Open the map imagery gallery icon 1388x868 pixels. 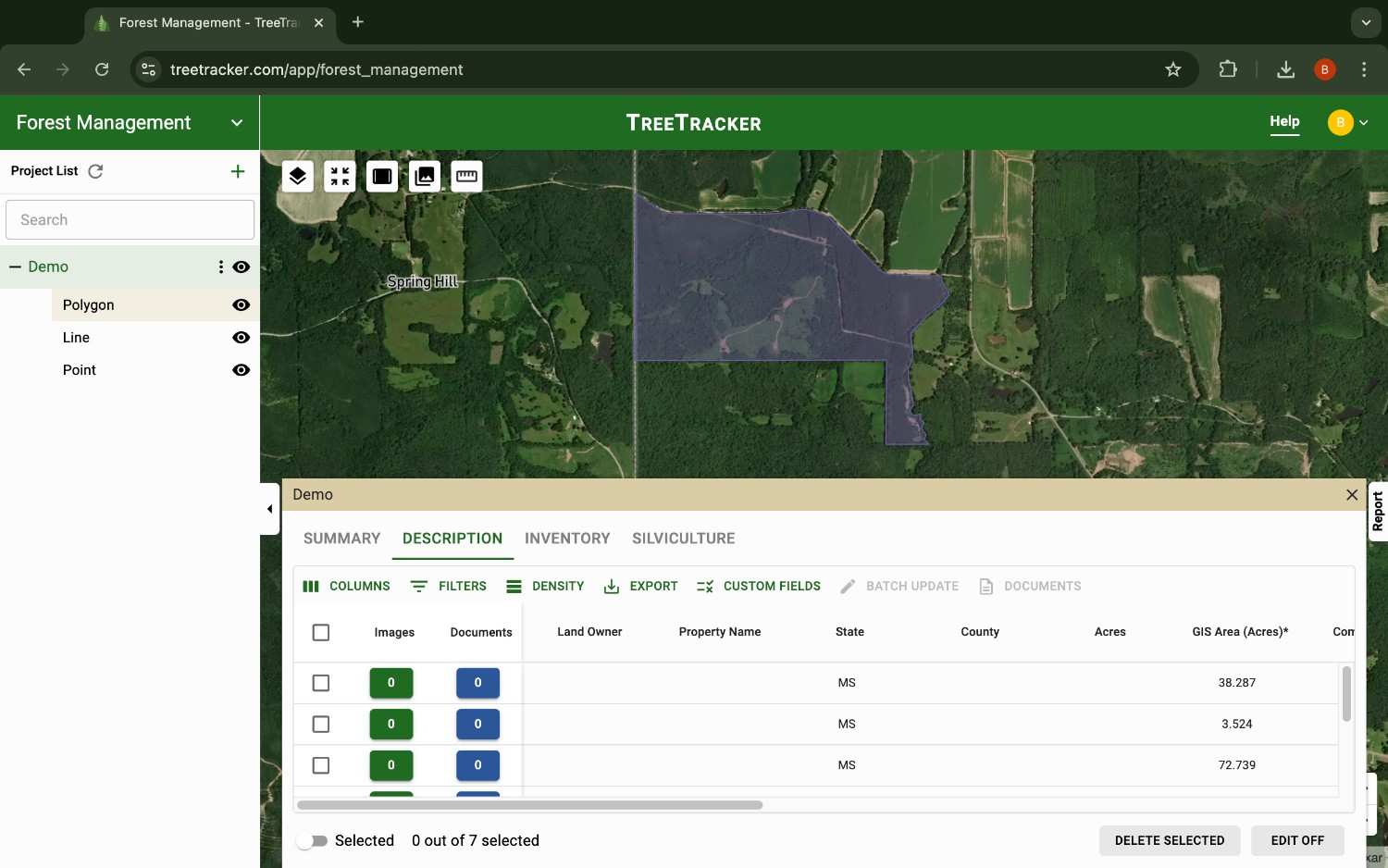pyautogui.click(x=425, y=176)
